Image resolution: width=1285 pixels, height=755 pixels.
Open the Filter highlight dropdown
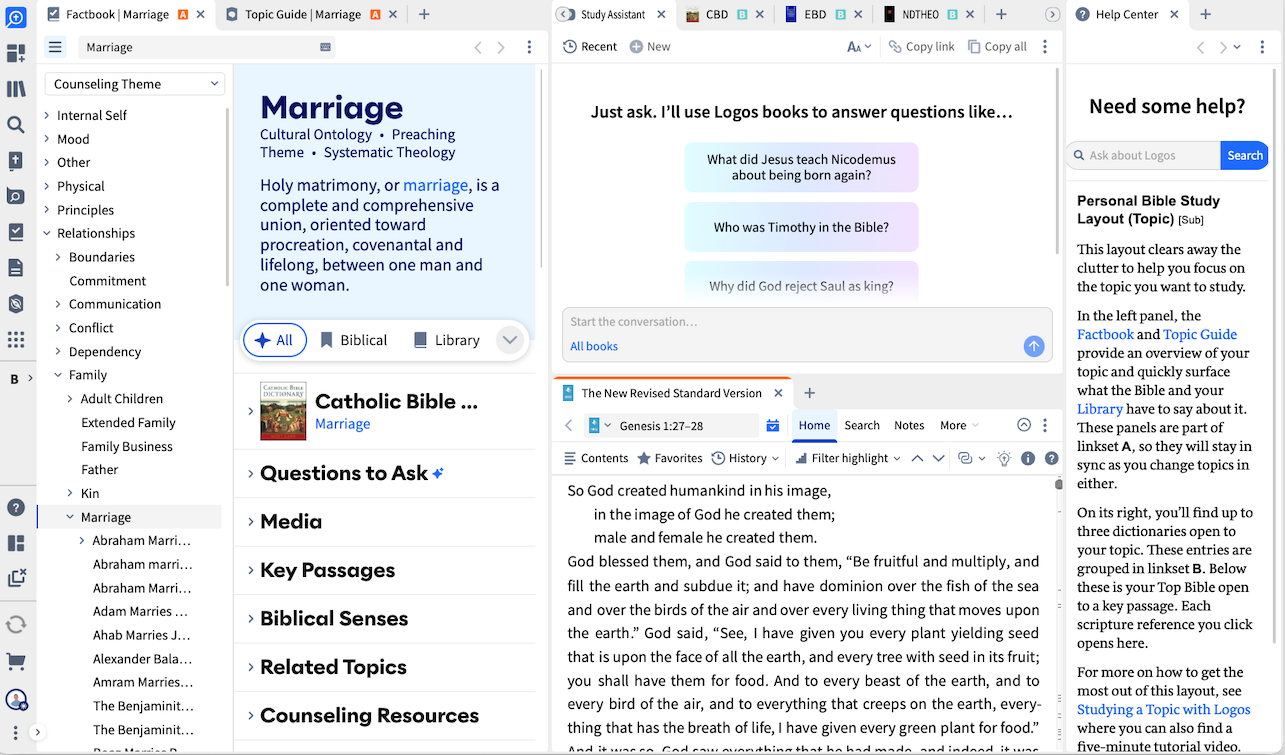(847, 458)
